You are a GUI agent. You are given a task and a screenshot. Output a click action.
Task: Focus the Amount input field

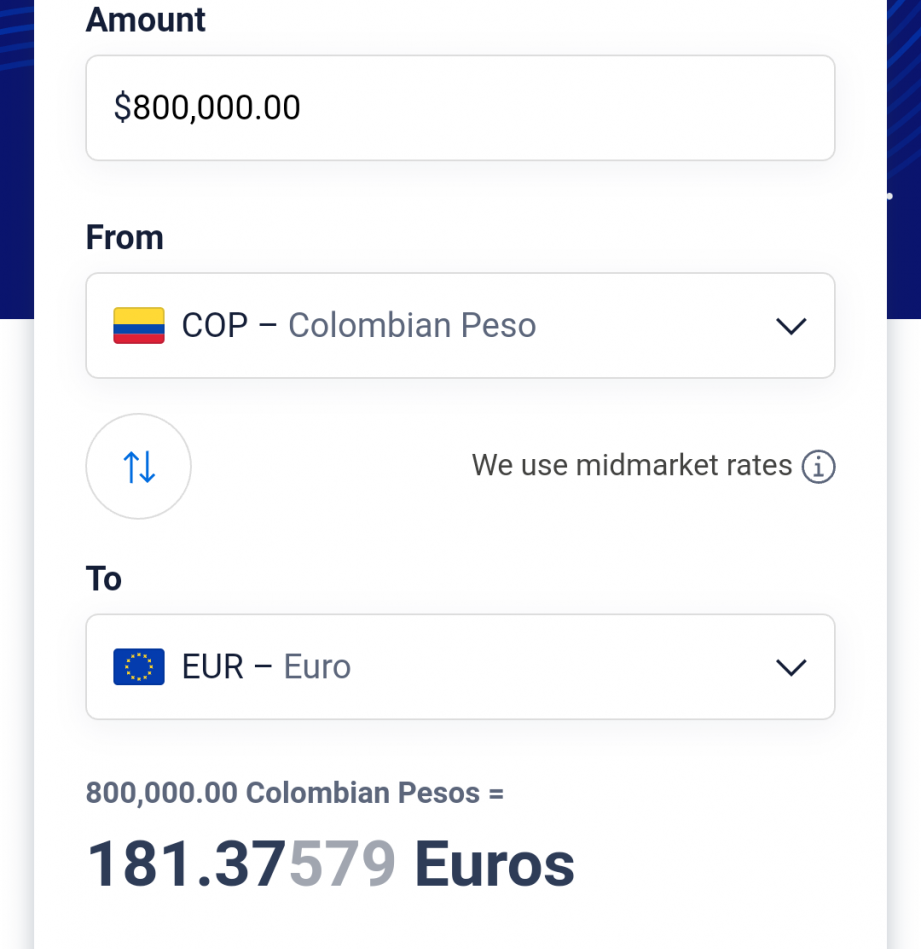click(460, 108)
